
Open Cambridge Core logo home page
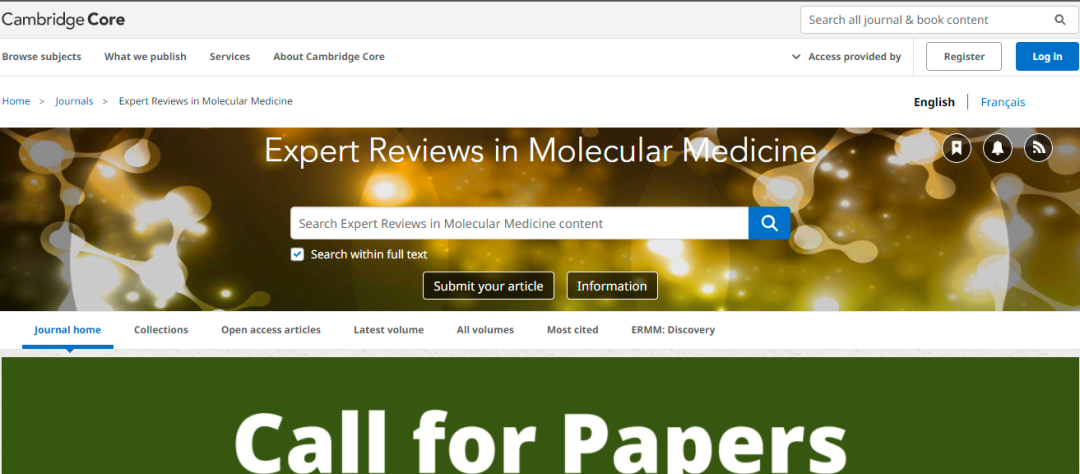click(x=63, y=20)
